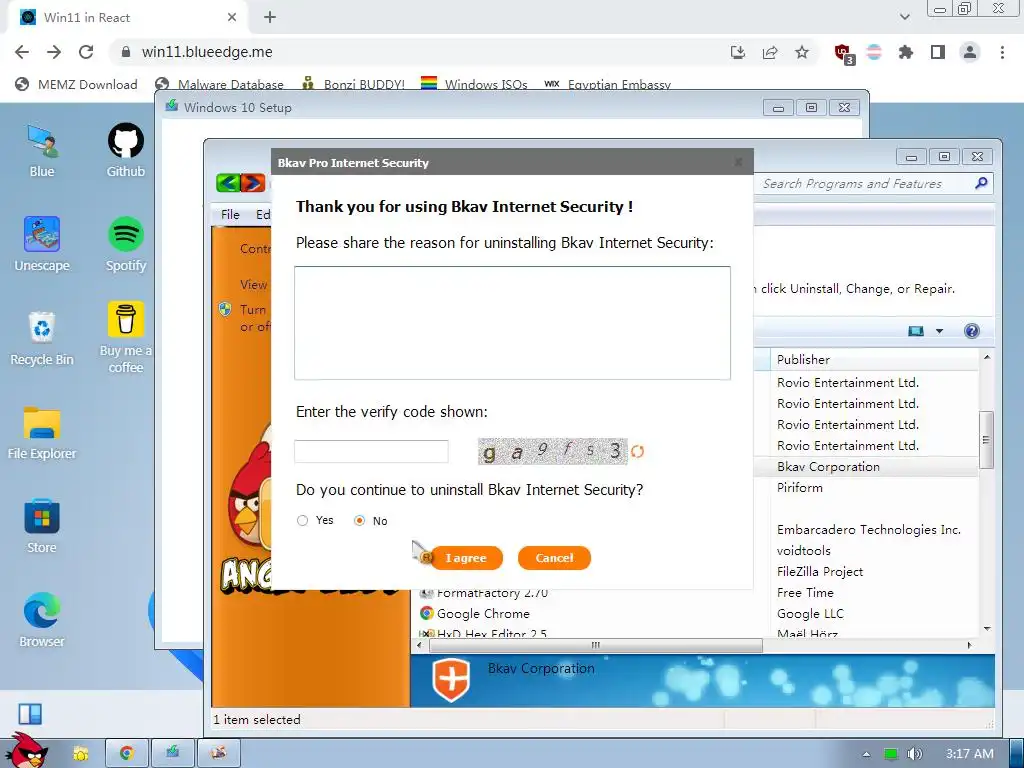Open the Malware Database bookmark
The height and width of the screenshot is (768, 1024).
219,84
